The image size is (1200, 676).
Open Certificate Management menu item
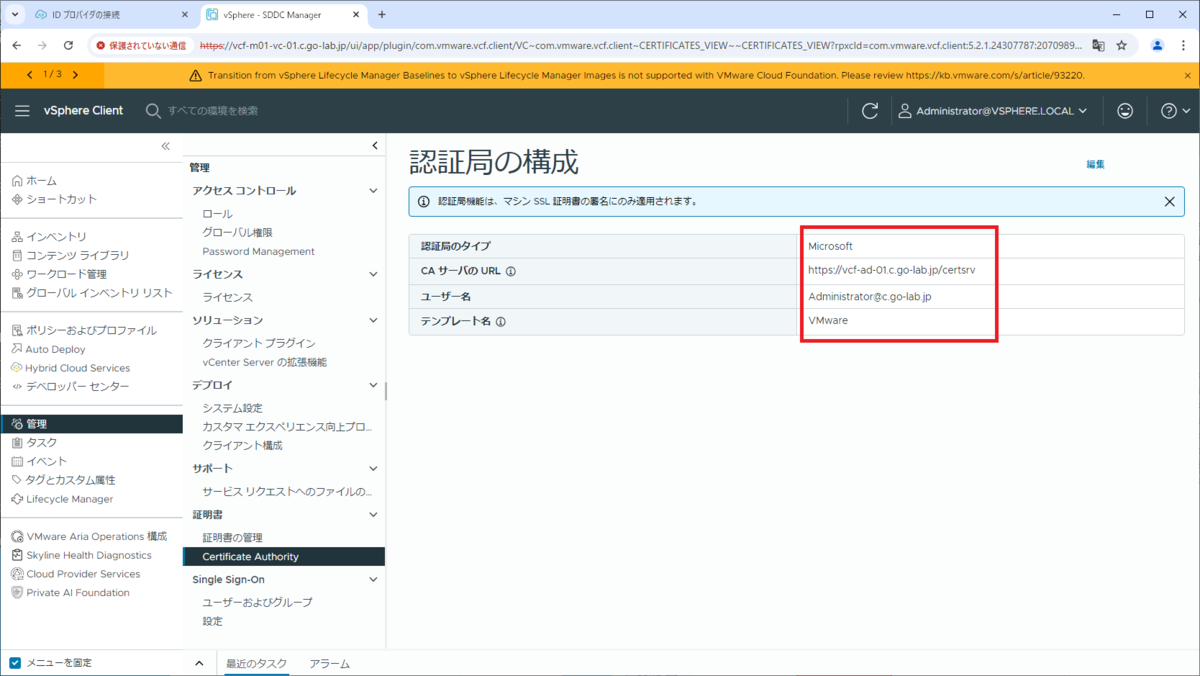click(x=232, y=538)
